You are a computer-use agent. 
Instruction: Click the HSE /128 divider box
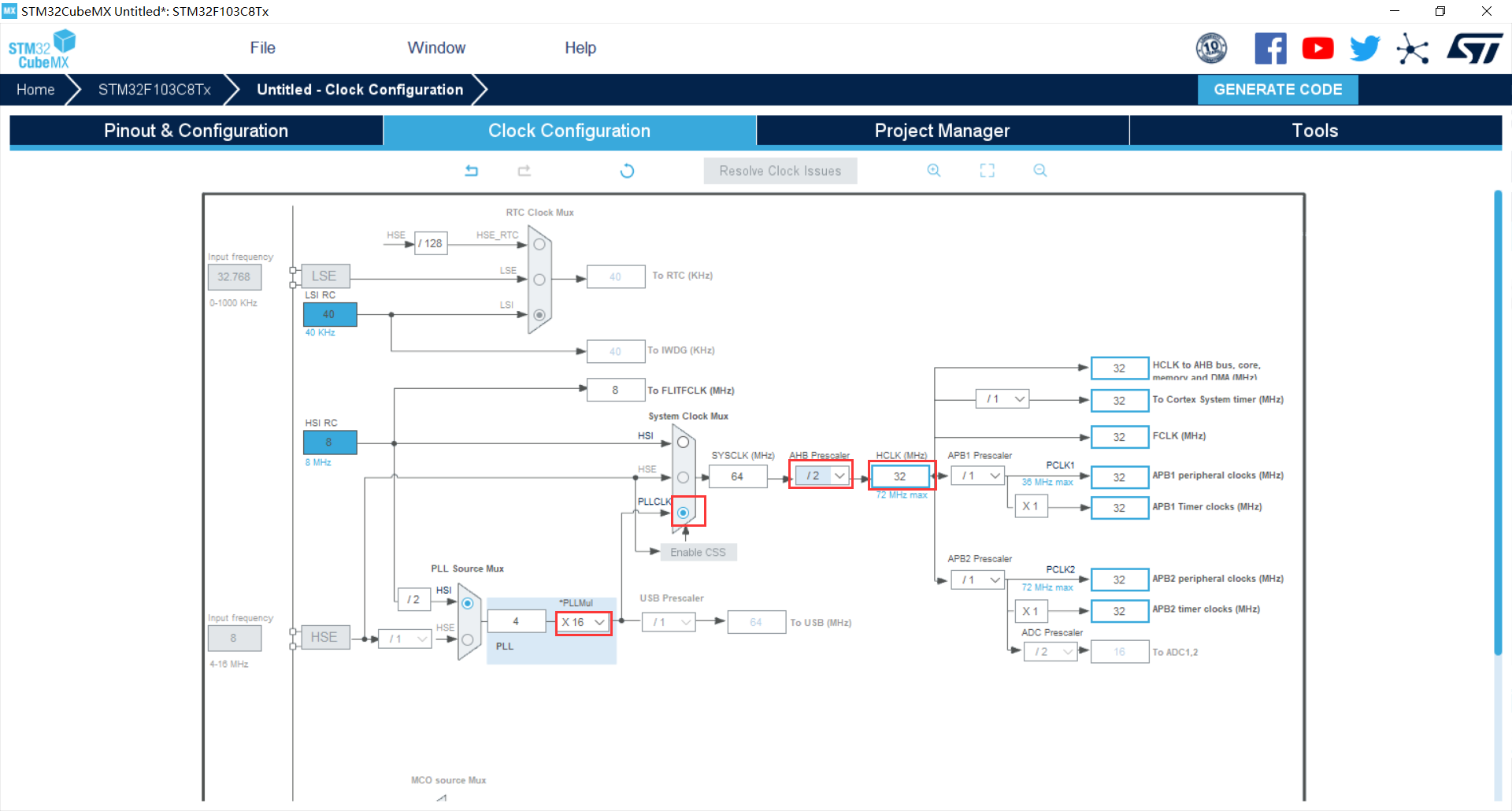click(x=431, y=243)
